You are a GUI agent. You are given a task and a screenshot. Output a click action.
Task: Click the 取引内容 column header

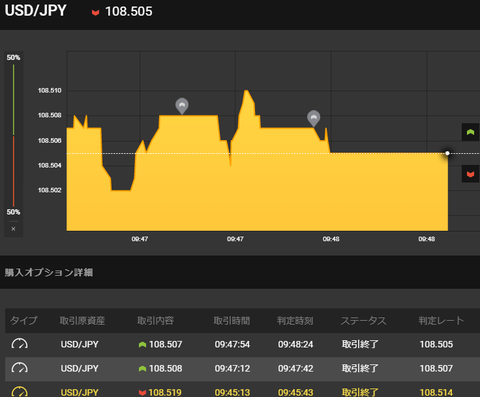[156, 321]
